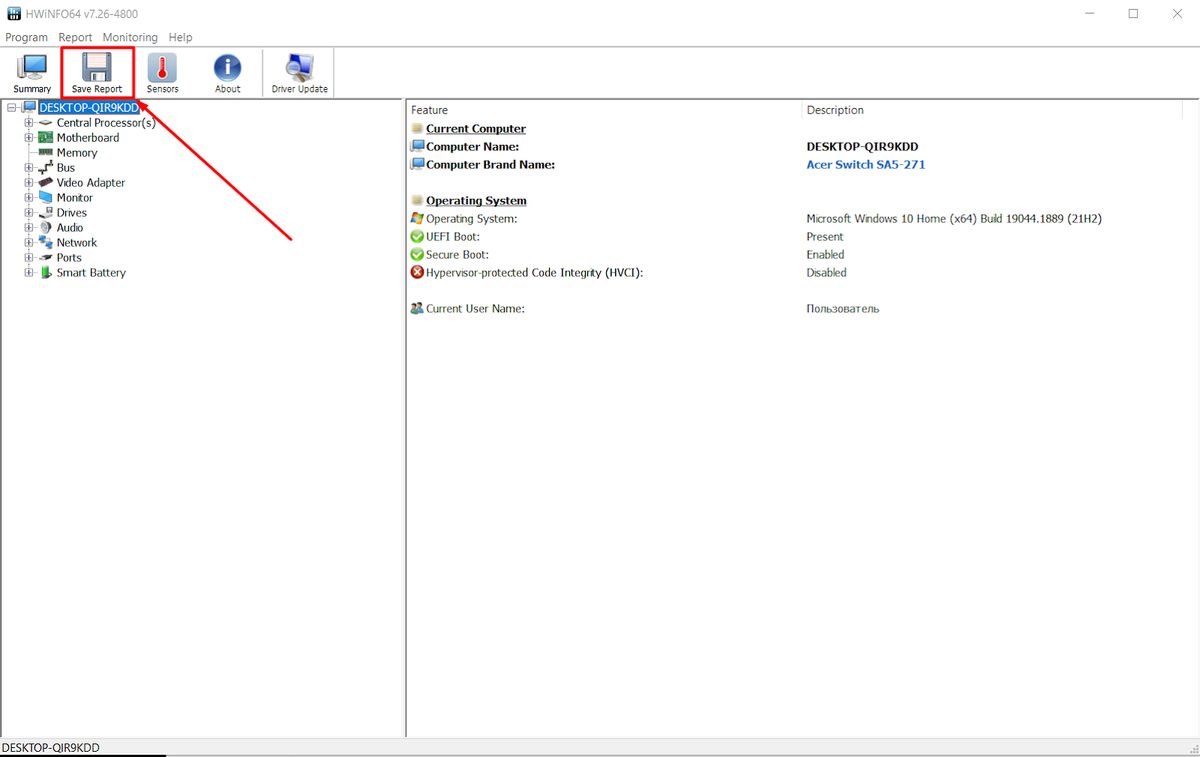Click the Save Report floppy disk icon
The image size is (1200, 757).
[97, 73]
